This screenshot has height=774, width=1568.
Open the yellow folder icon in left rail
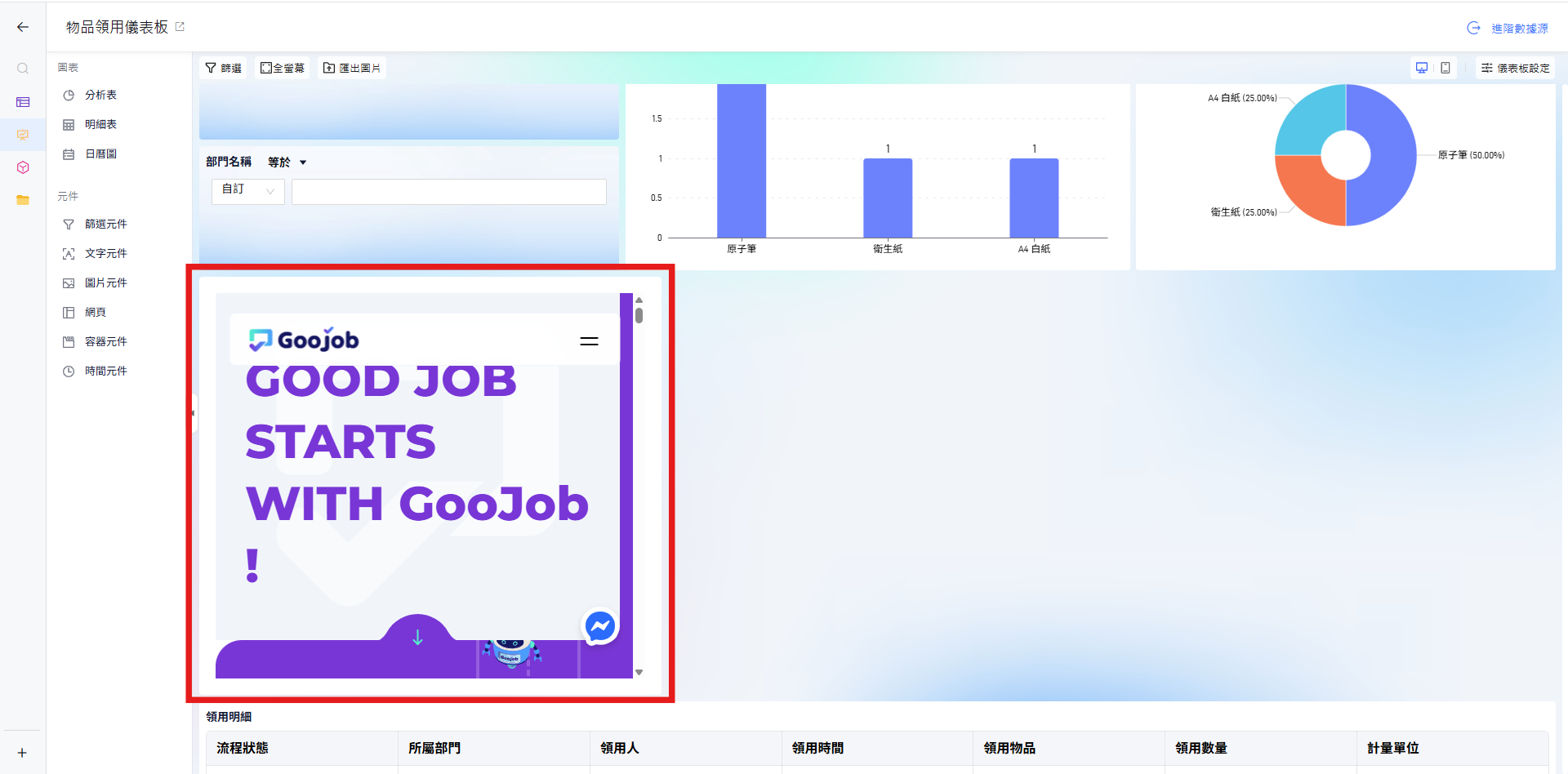(23, 200)
